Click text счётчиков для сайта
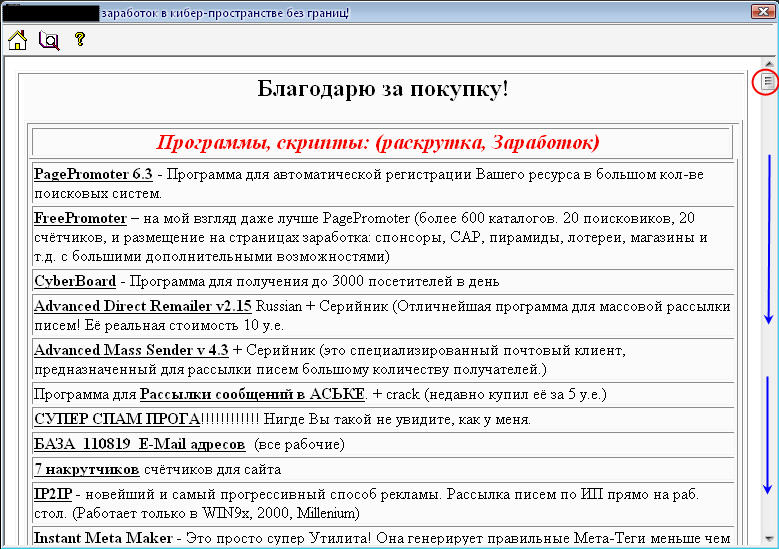The height and width of the screenshot is (549, 779). [x=213, y=470]
